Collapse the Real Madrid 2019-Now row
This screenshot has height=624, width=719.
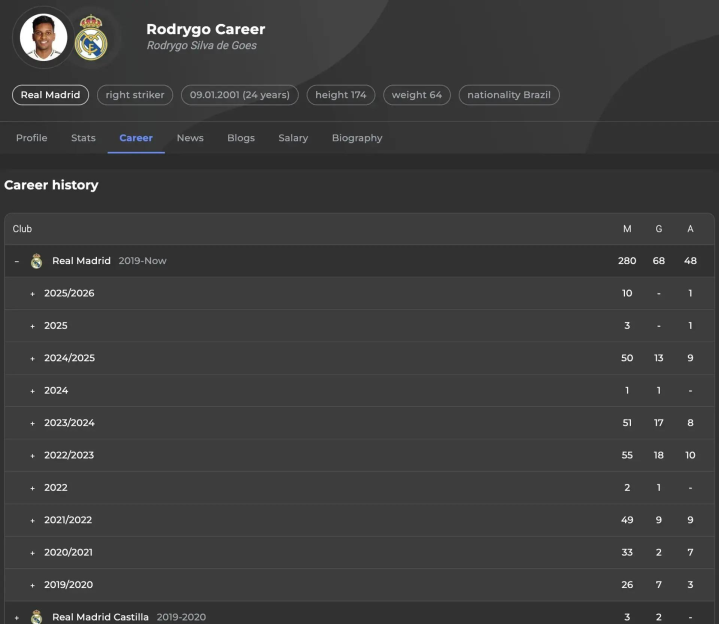17,261
